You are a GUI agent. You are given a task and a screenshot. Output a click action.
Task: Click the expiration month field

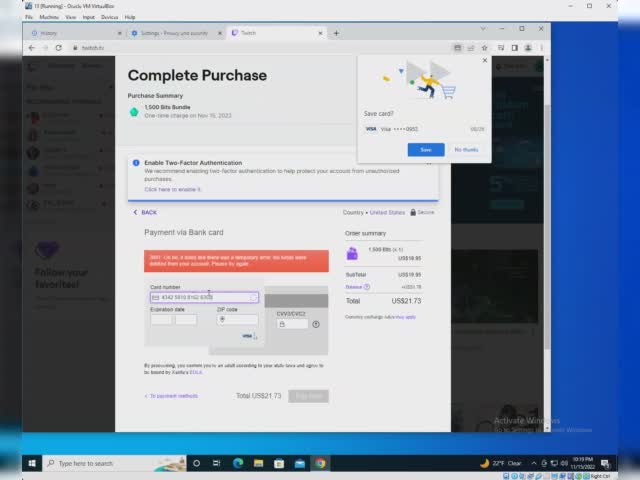(161, 319)
